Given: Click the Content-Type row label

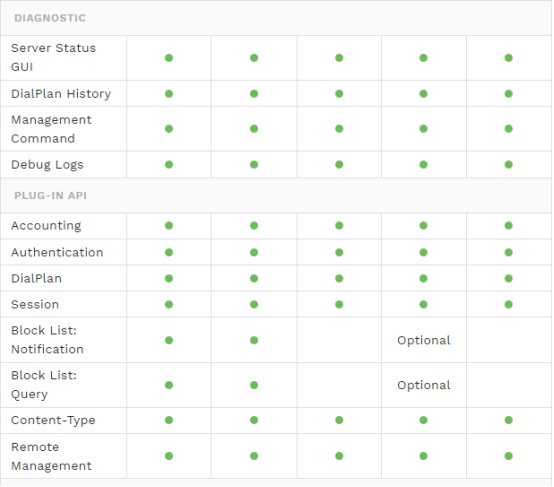Looking at the screenshot, I should [53, 421].
